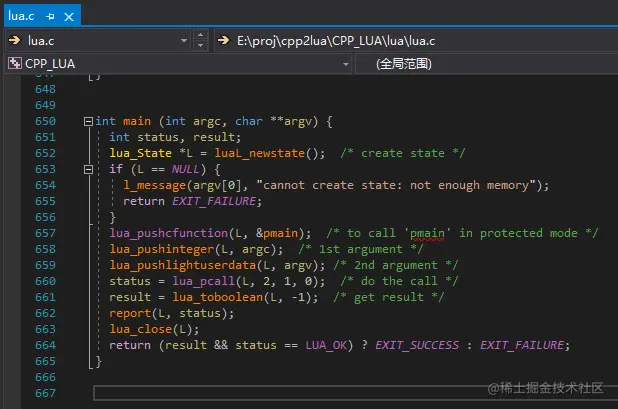
Task: Click the down arrow of the splitter stepper
Action: 201,46
